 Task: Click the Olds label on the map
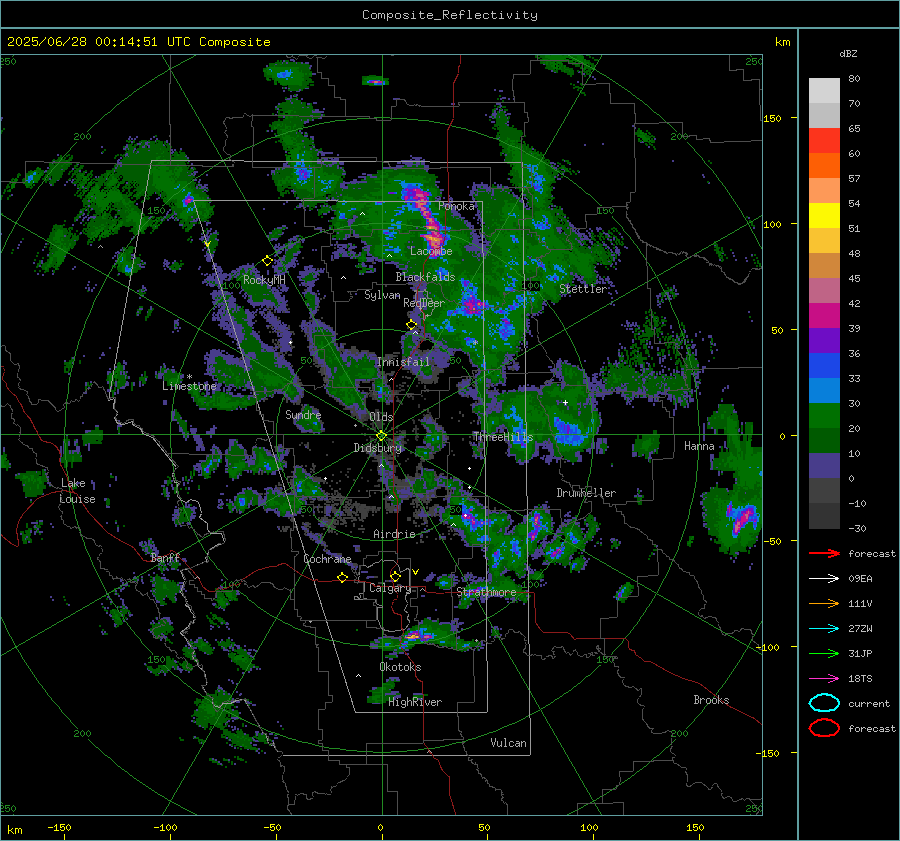click(381, 416)
